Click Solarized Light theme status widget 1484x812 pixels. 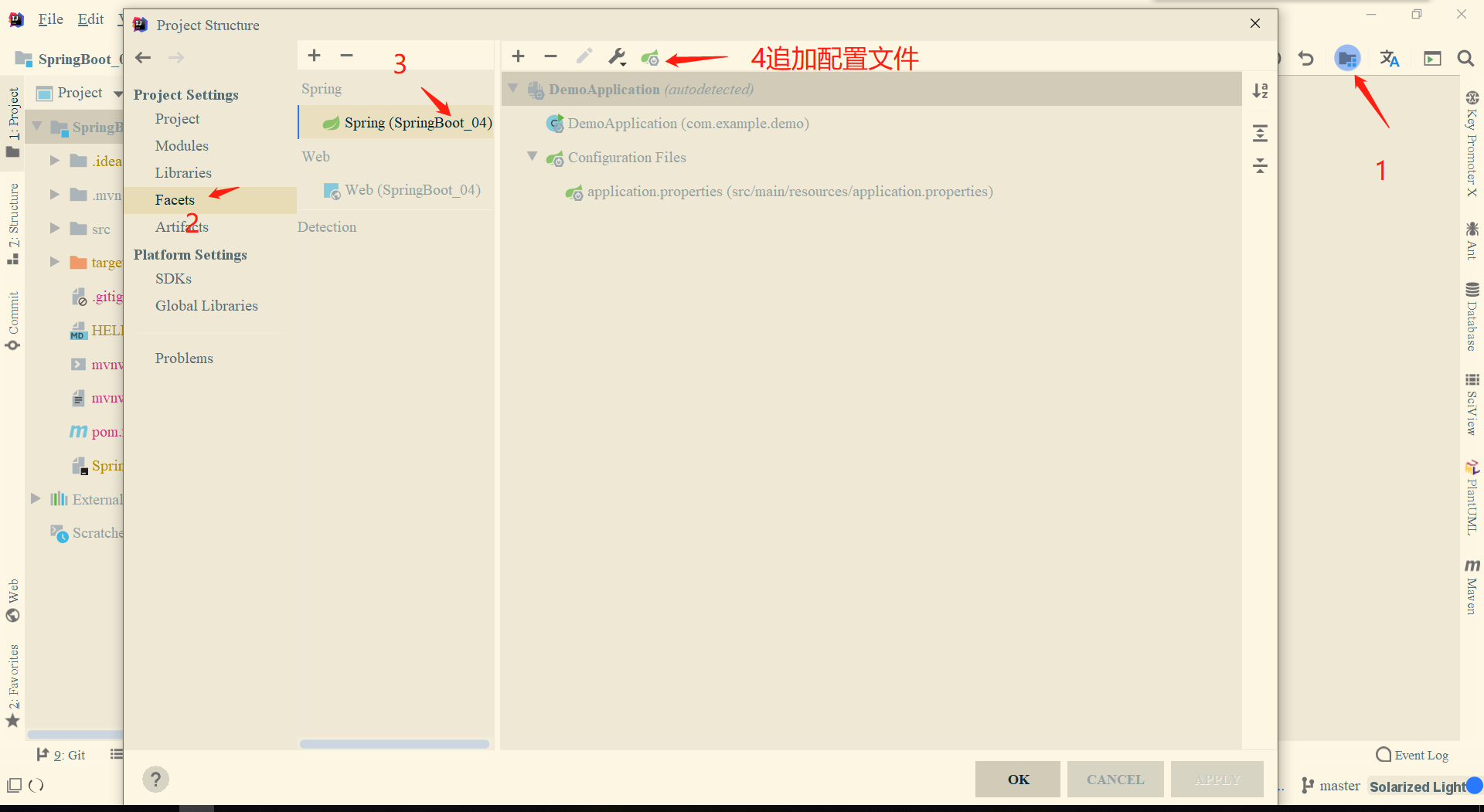click(x=1418, y=787)
